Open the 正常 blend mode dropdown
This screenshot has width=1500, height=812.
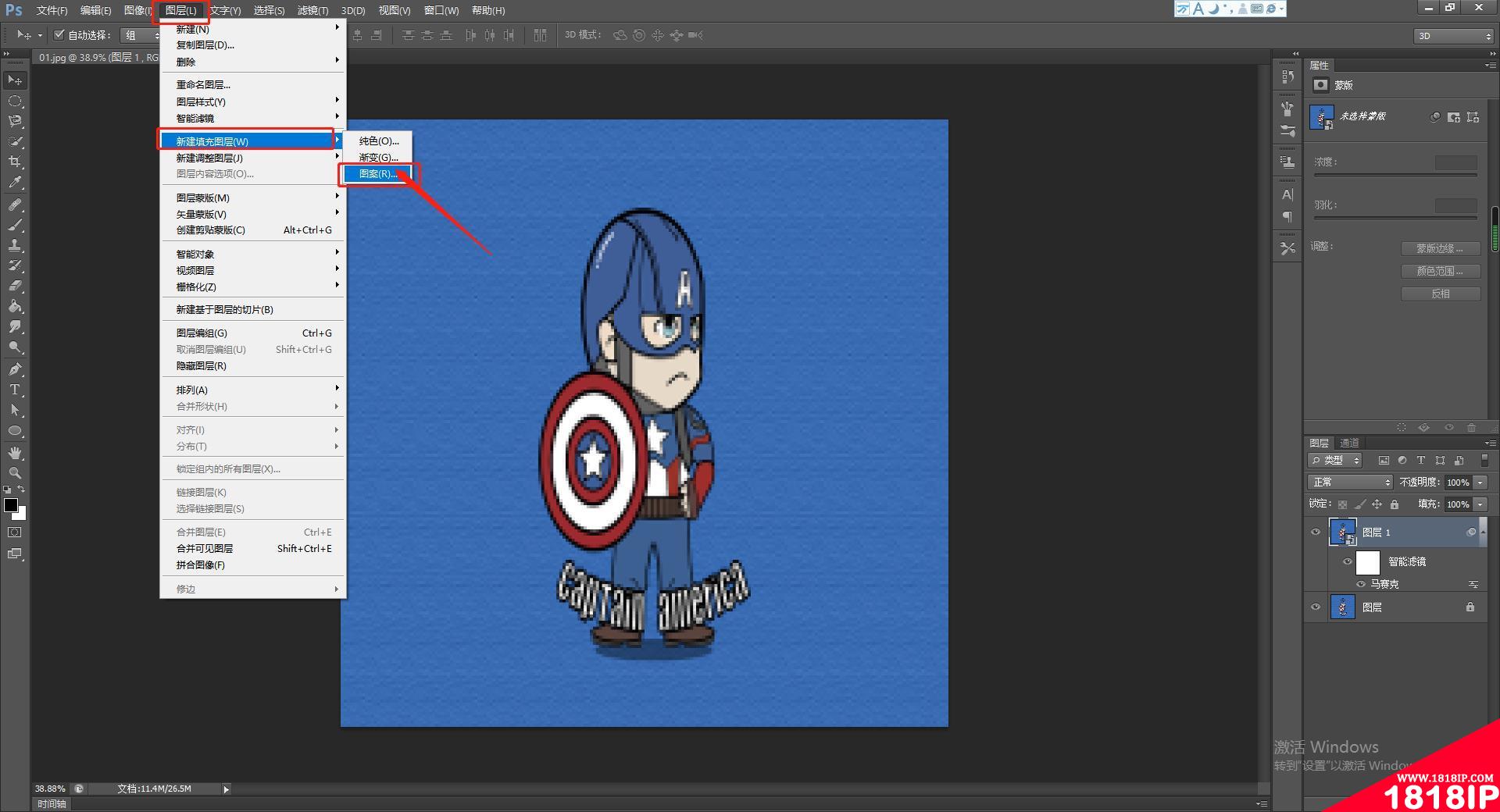pos(1350,483)
